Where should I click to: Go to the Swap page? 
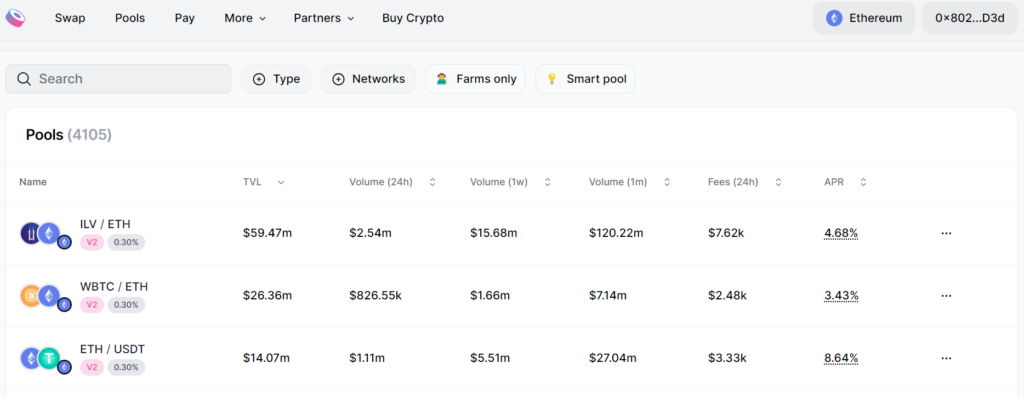pos(70,18)
